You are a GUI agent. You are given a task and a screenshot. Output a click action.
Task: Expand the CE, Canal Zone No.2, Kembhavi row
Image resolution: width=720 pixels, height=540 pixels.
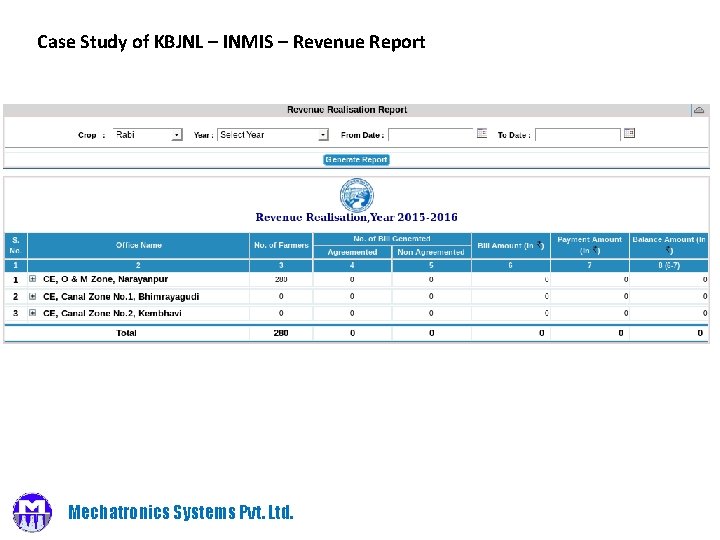(x=33, y=313)
